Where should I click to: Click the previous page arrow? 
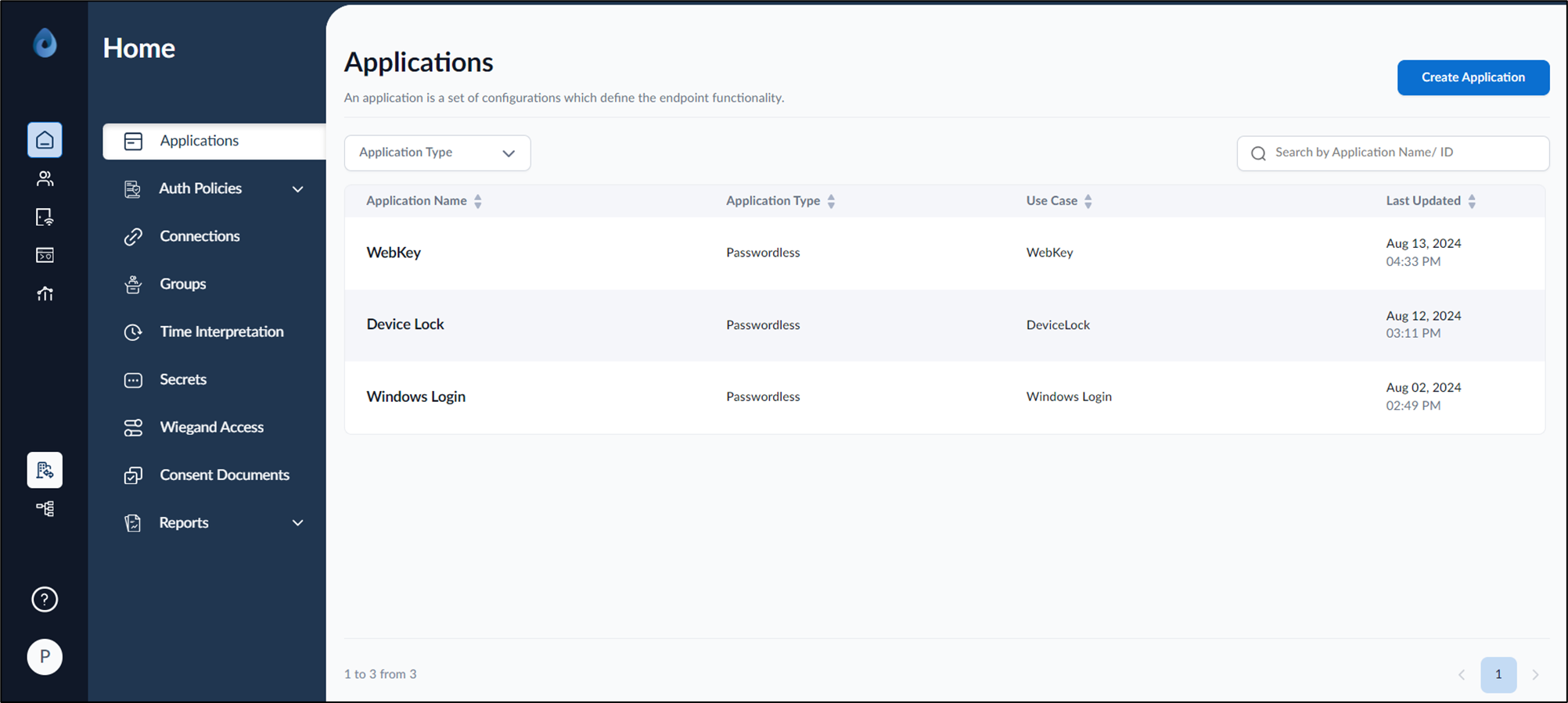1462,675
